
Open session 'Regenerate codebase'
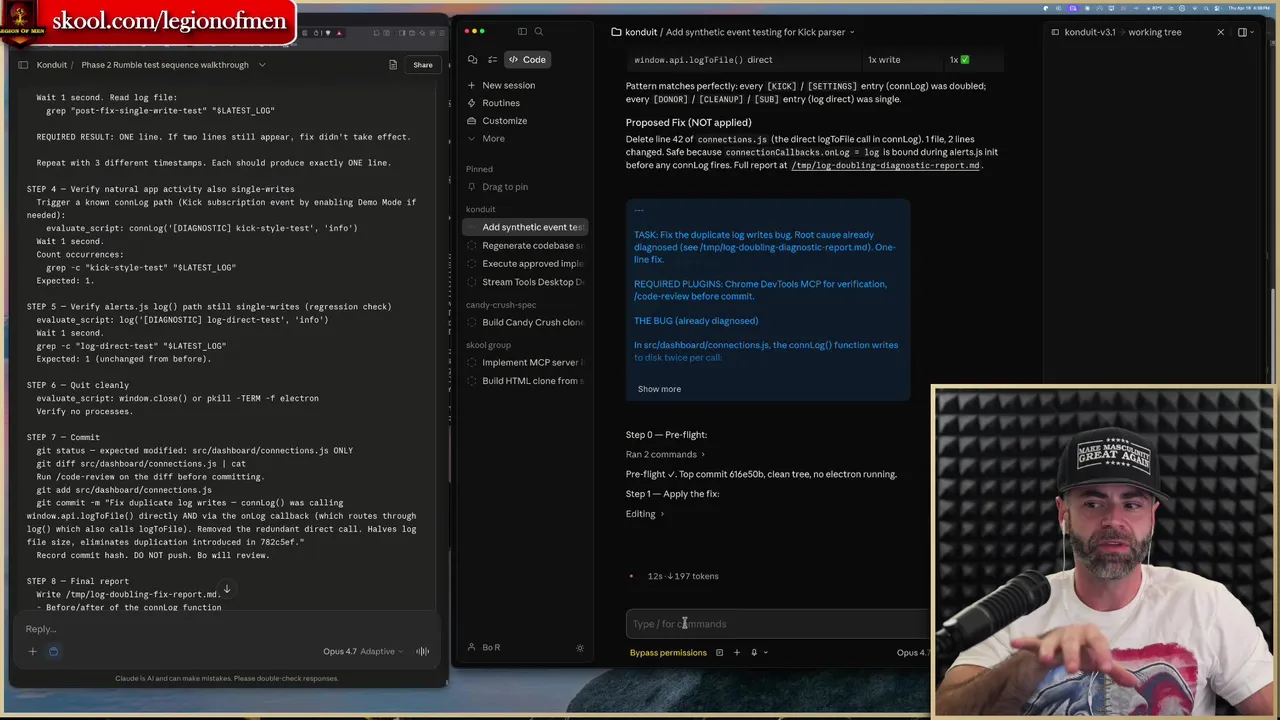point(527,245)
